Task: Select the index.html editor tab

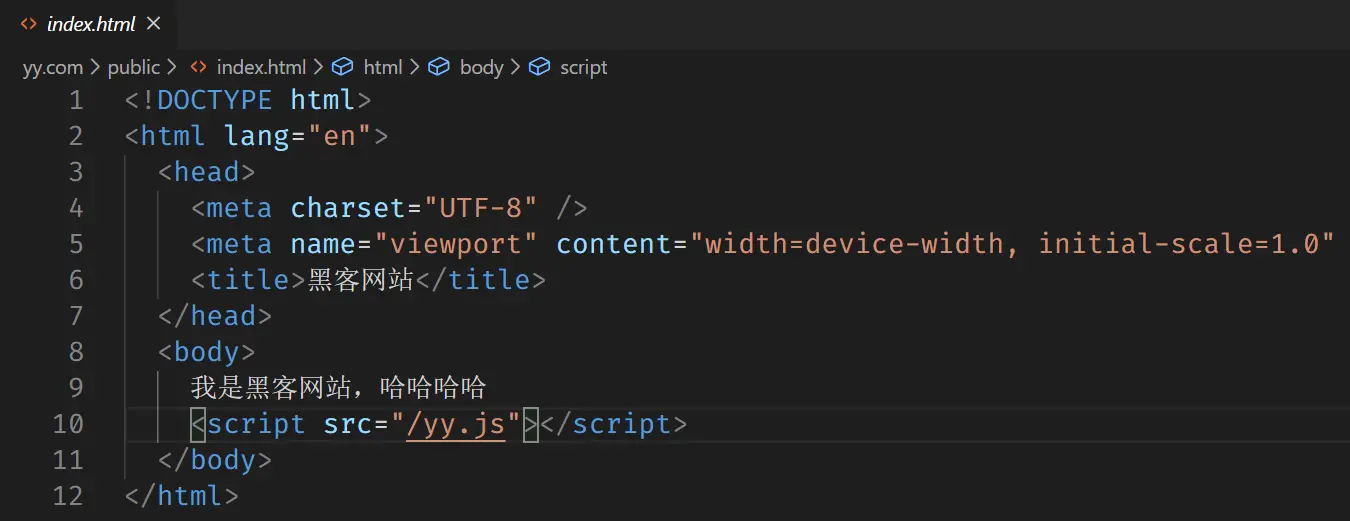Action: coord(91,24)
